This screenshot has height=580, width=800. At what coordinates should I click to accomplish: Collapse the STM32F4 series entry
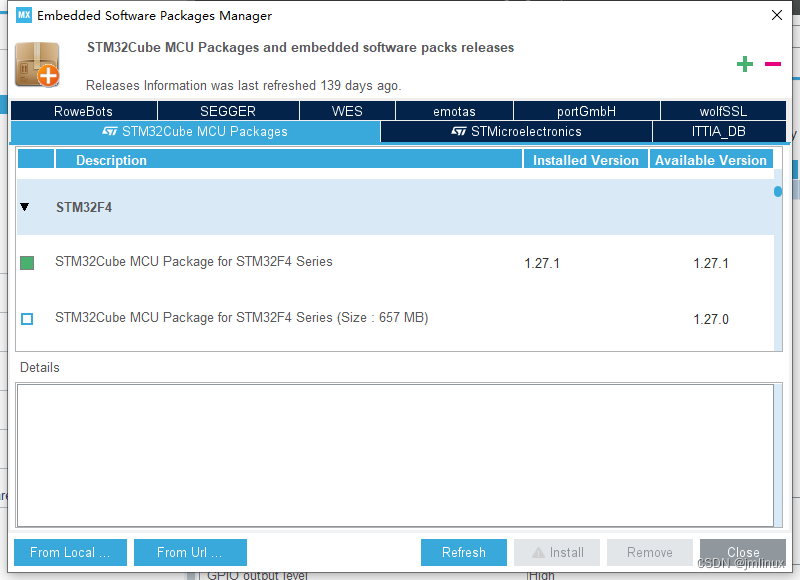[x=24, y=207]
